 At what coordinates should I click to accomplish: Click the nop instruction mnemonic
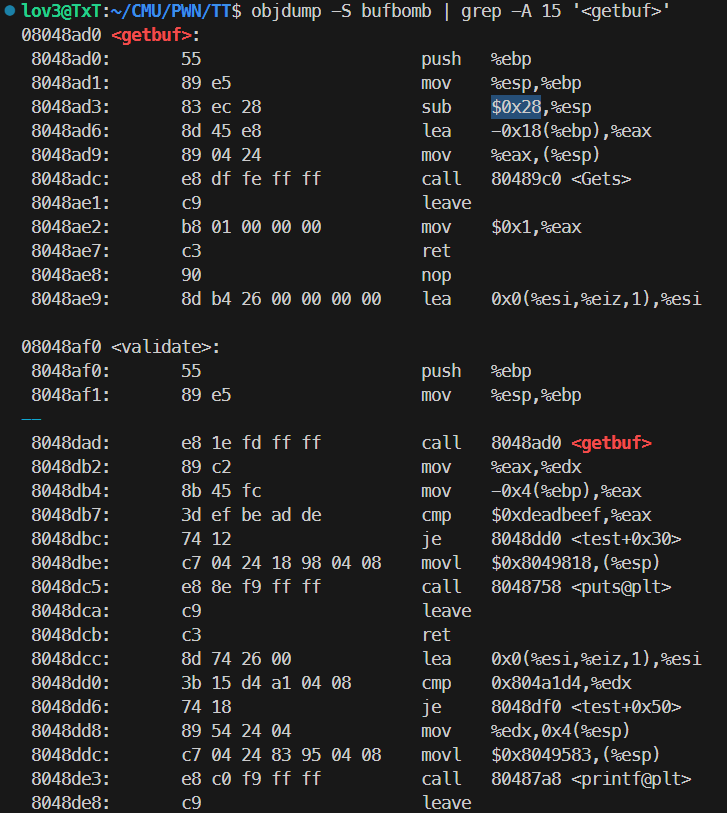coord(436,275)
